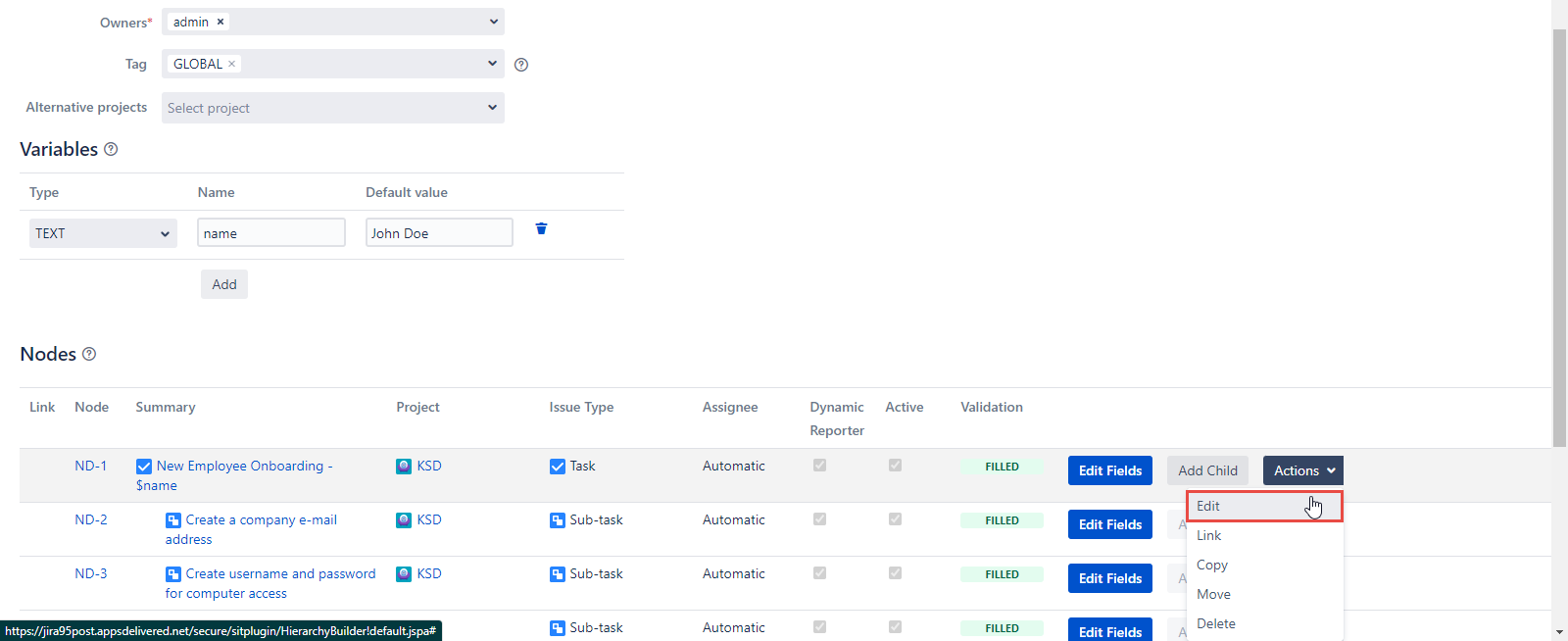Screen dimensions: 1568x641
Task: Click the Add button under Variables
Action: (x=224, y=284)
